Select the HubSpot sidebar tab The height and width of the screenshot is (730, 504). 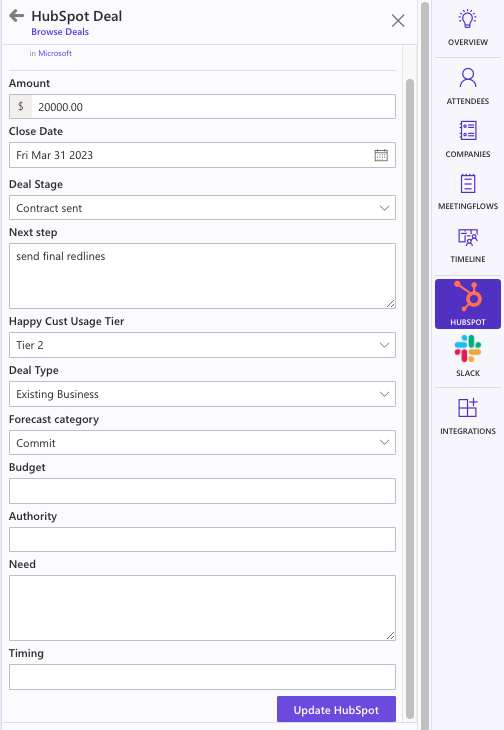tap(468, 304)
